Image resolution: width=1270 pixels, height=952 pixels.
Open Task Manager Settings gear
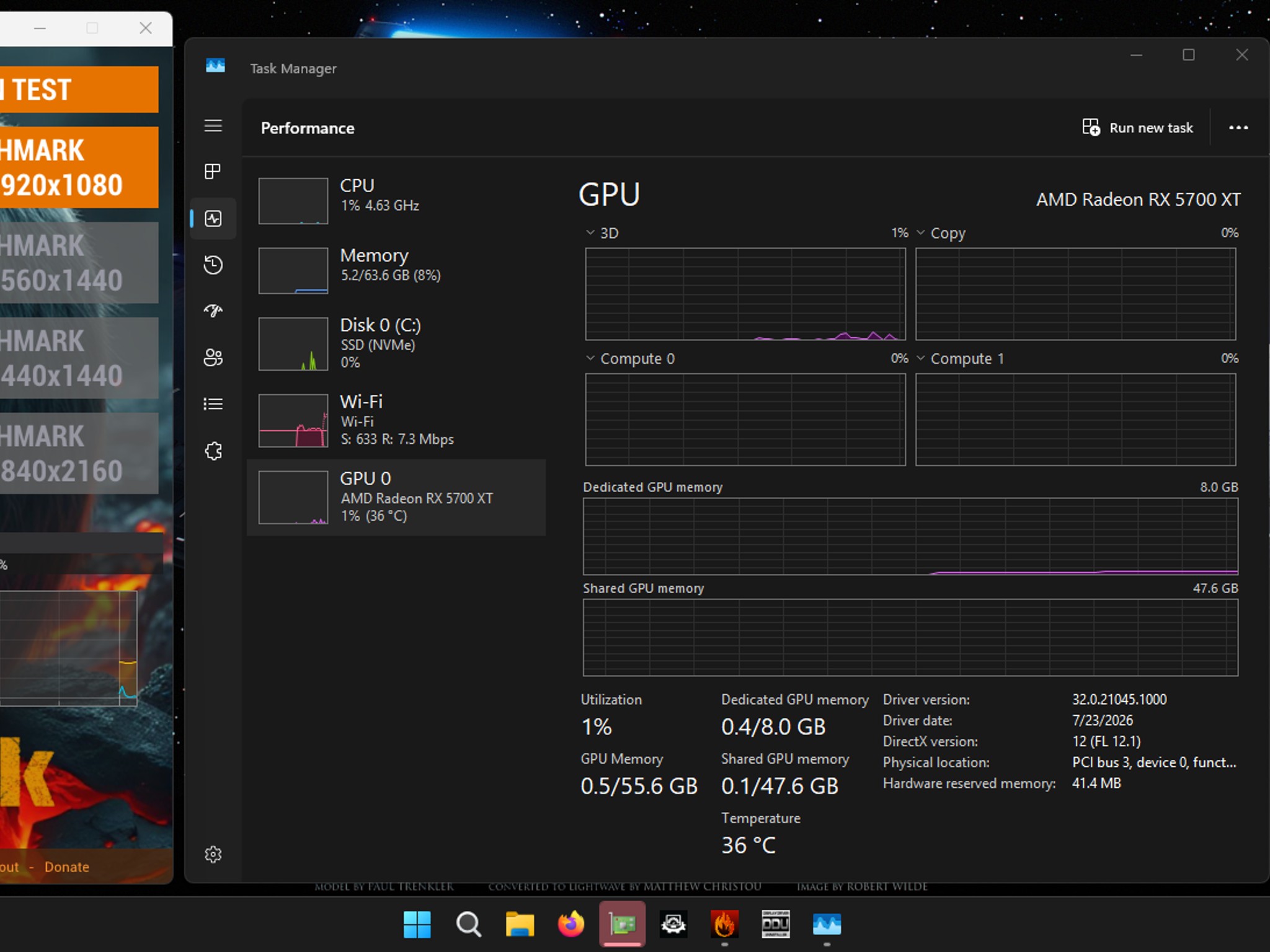(x=213, y=855)
